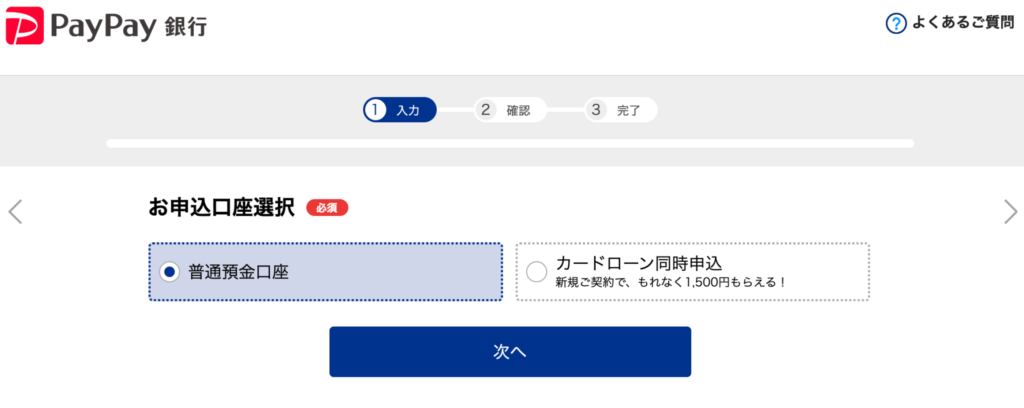Click the red PayPay logo icon
The height and width of the screenshot is (408, 1024).
tap(25, 25)
